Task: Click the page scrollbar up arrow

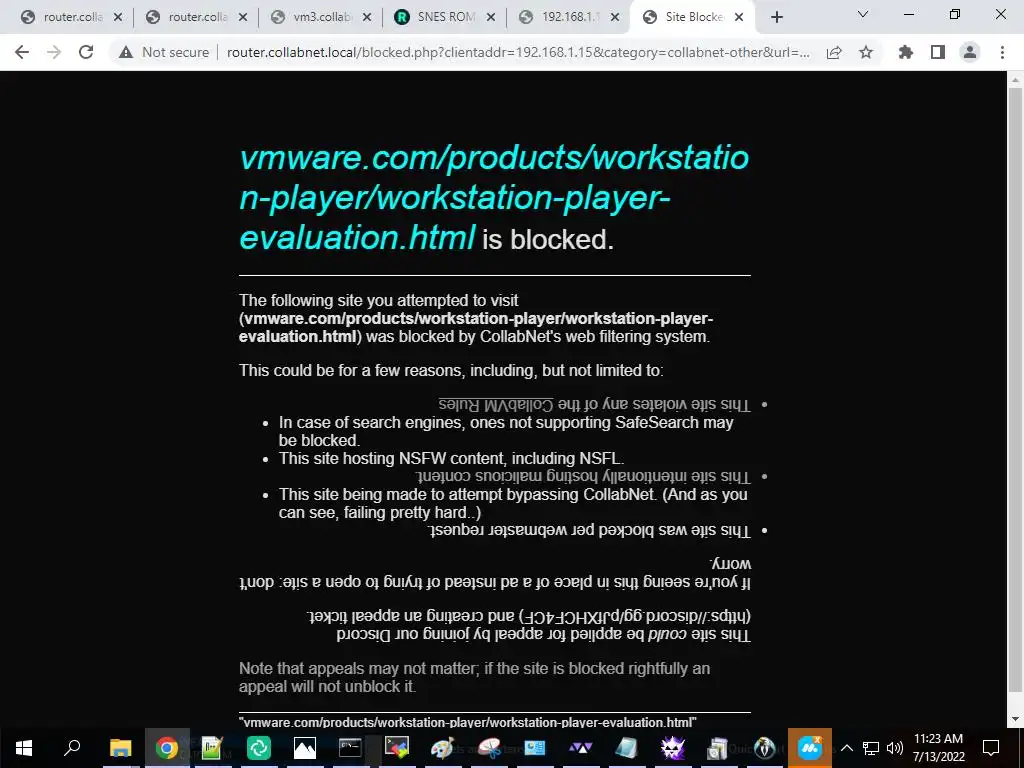Action: point(1015,80)
